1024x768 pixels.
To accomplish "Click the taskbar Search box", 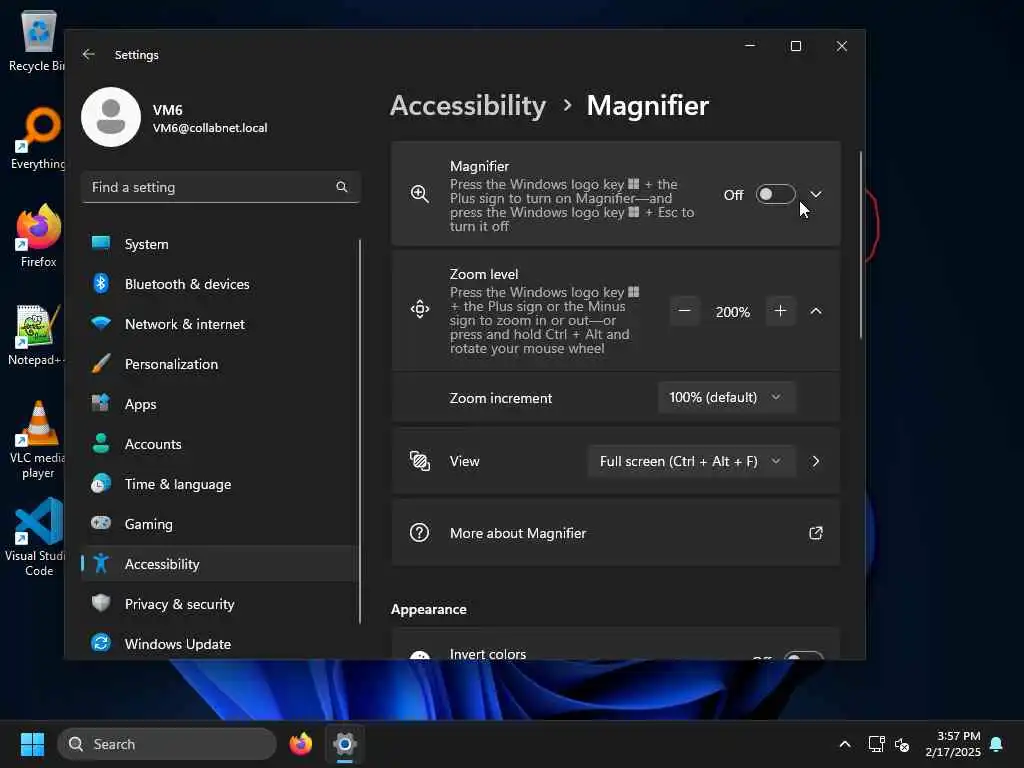I will coord(167,744).
